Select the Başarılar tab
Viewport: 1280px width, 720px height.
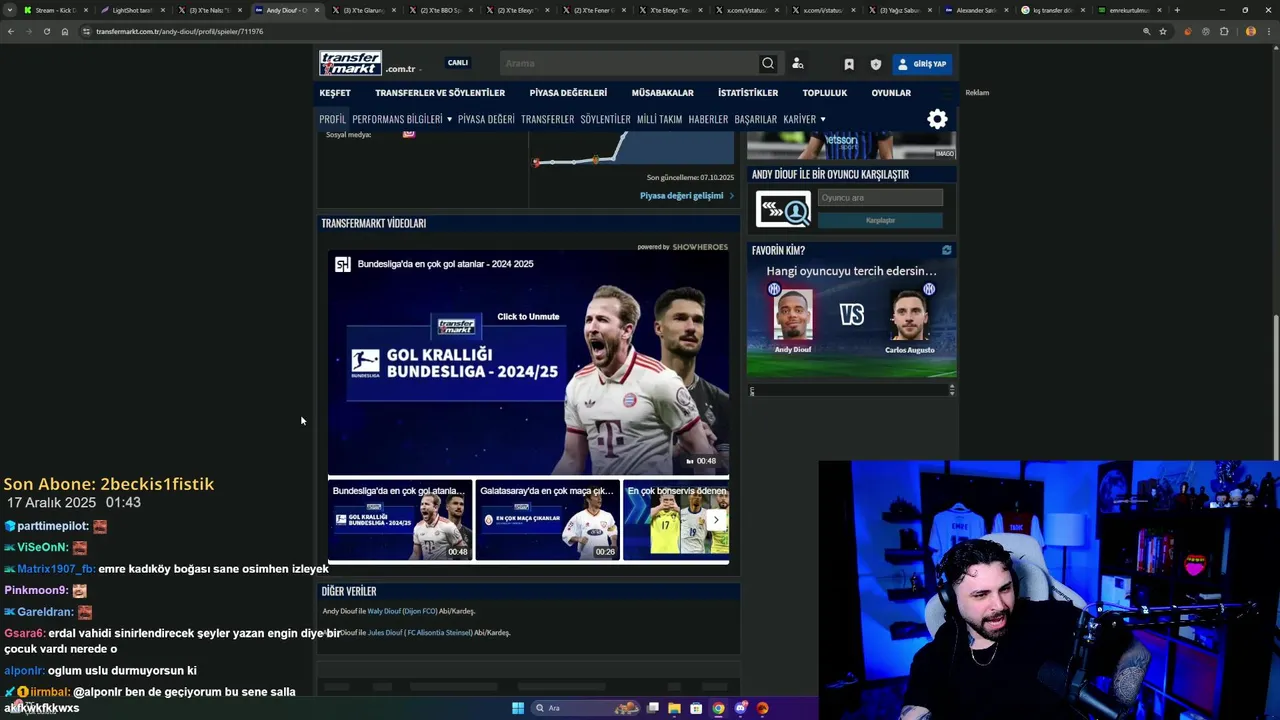pos(755,119)
